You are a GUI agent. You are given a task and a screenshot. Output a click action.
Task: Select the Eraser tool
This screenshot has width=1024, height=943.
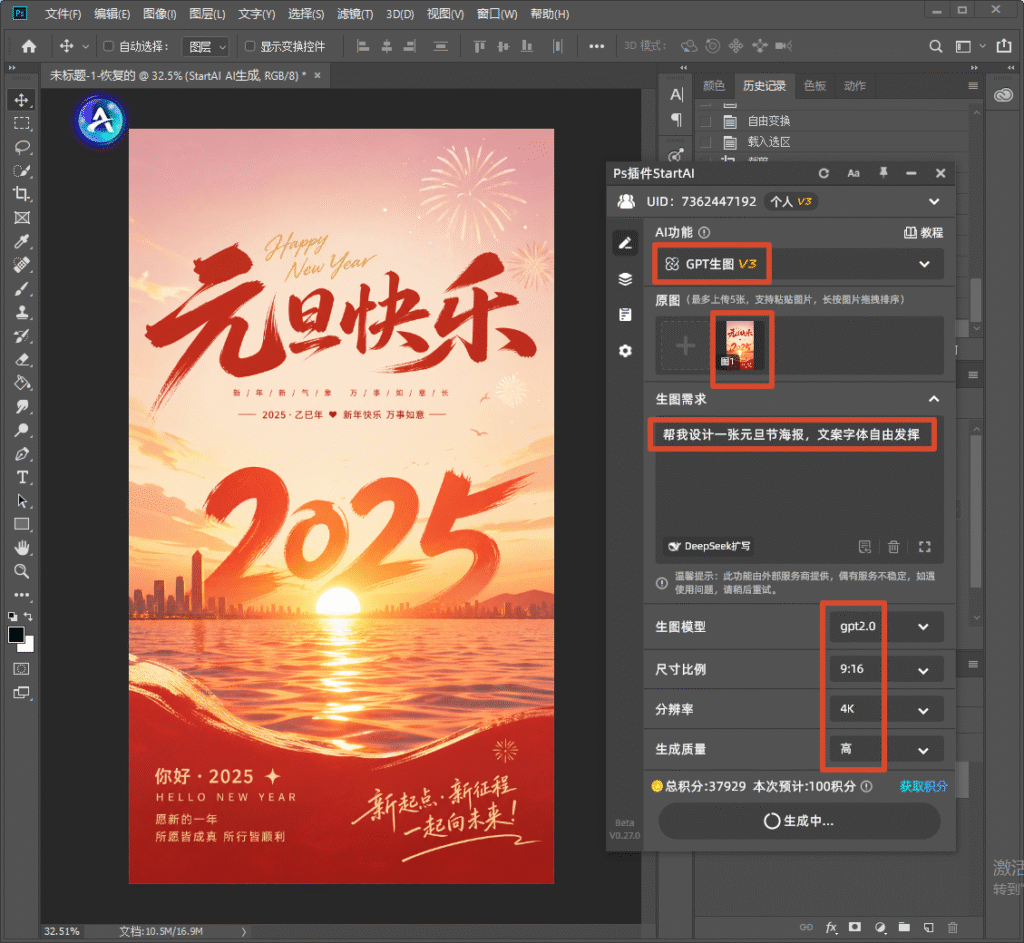tap(22, 359)
